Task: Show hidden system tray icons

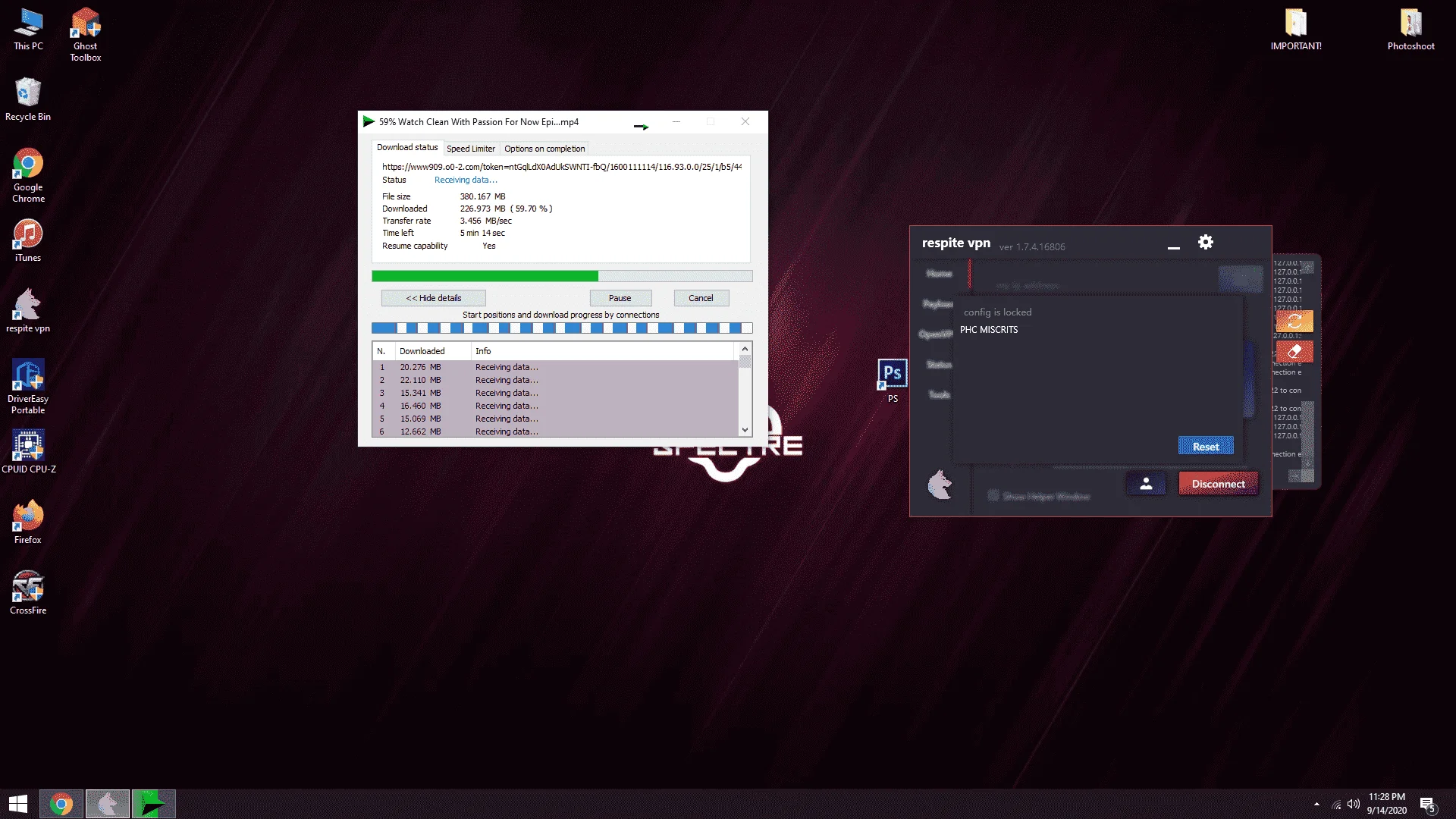Action: (1316, 804)
